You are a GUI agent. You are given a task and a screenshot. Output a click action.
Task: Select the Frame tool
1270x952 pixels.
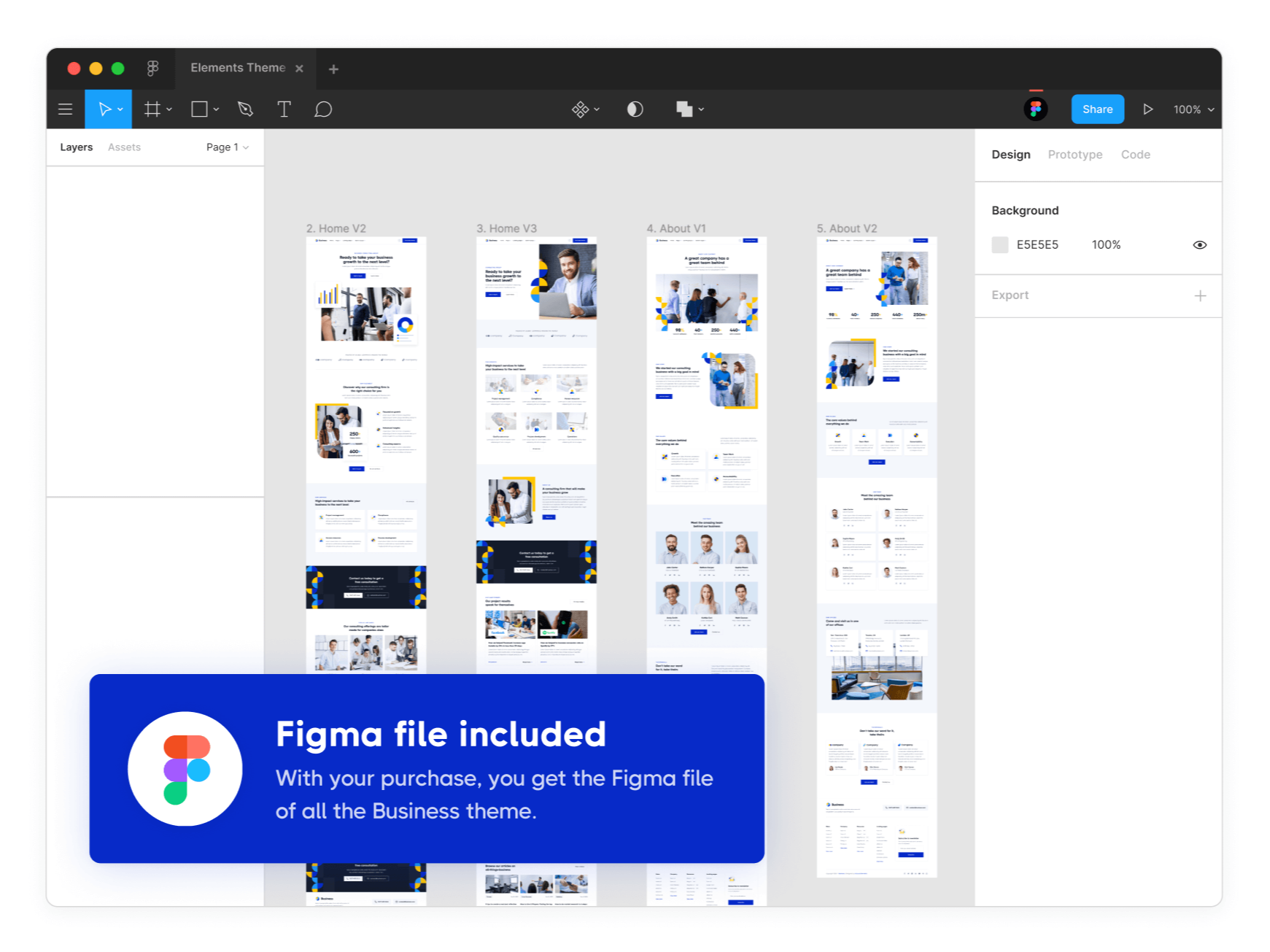point(151,109)
